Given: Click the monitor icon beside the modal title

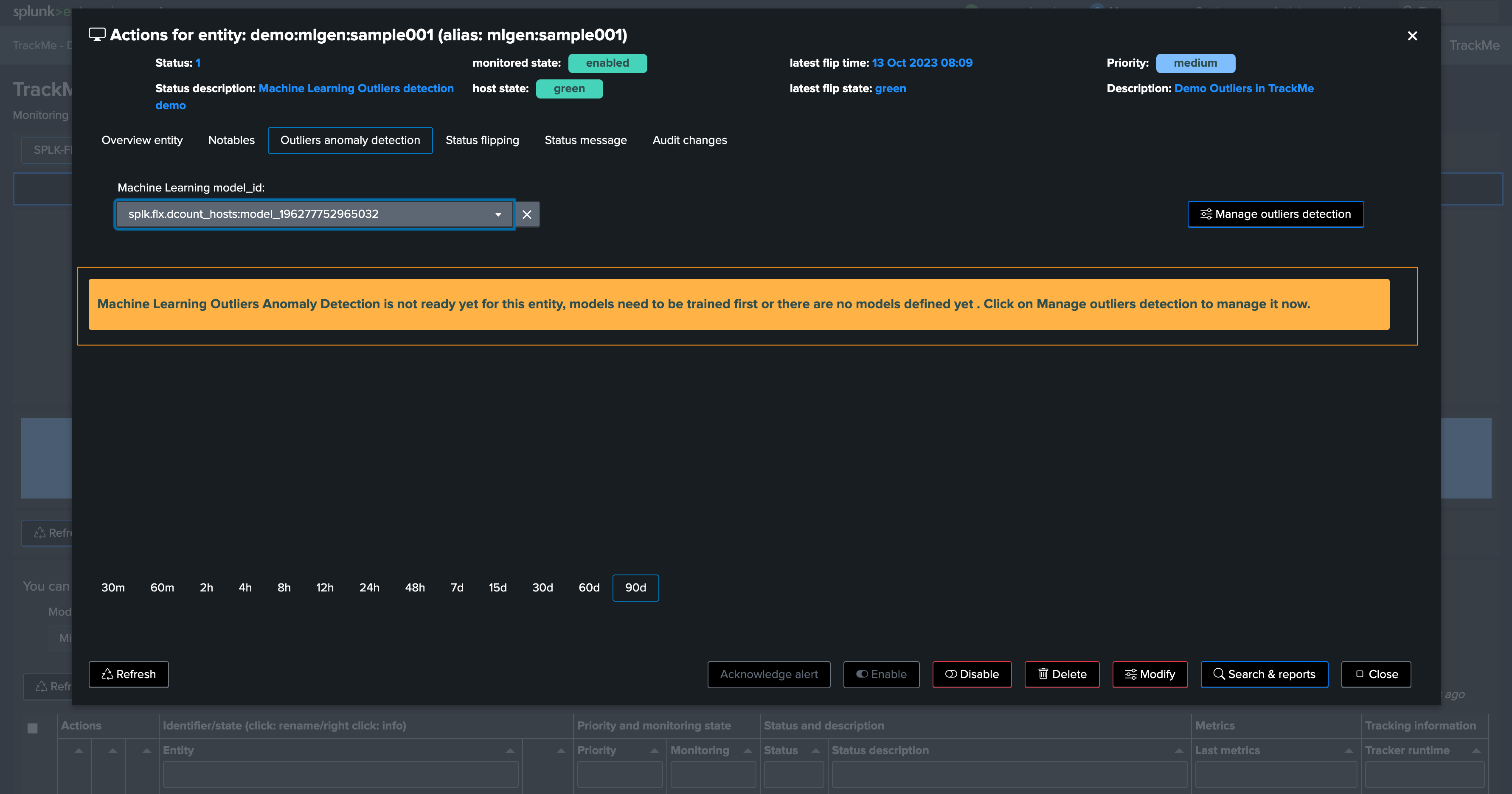Looking at the screenshot, I should (x=97, y=35).
